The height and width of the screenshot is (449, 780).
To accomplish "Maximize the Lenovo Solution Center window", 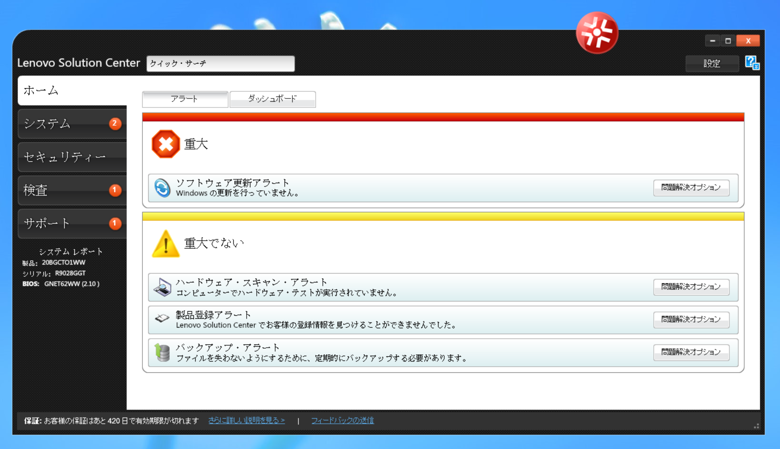I will 728,41.
